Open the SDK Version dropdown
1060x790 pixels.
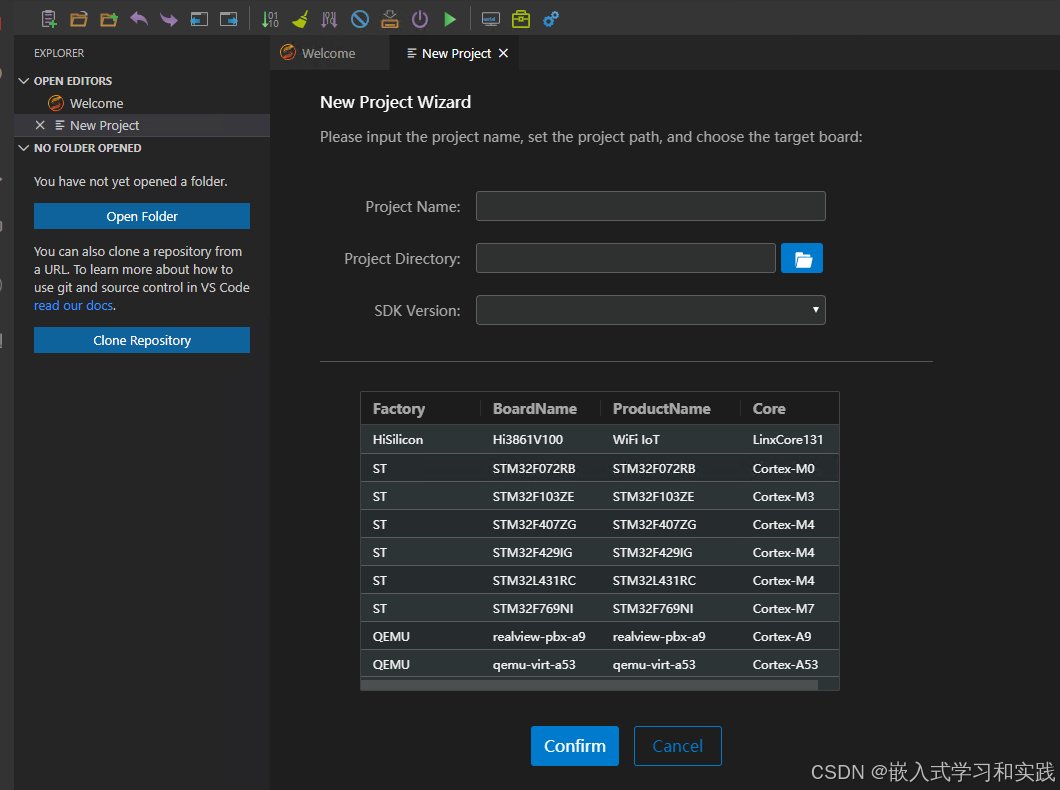650,310
